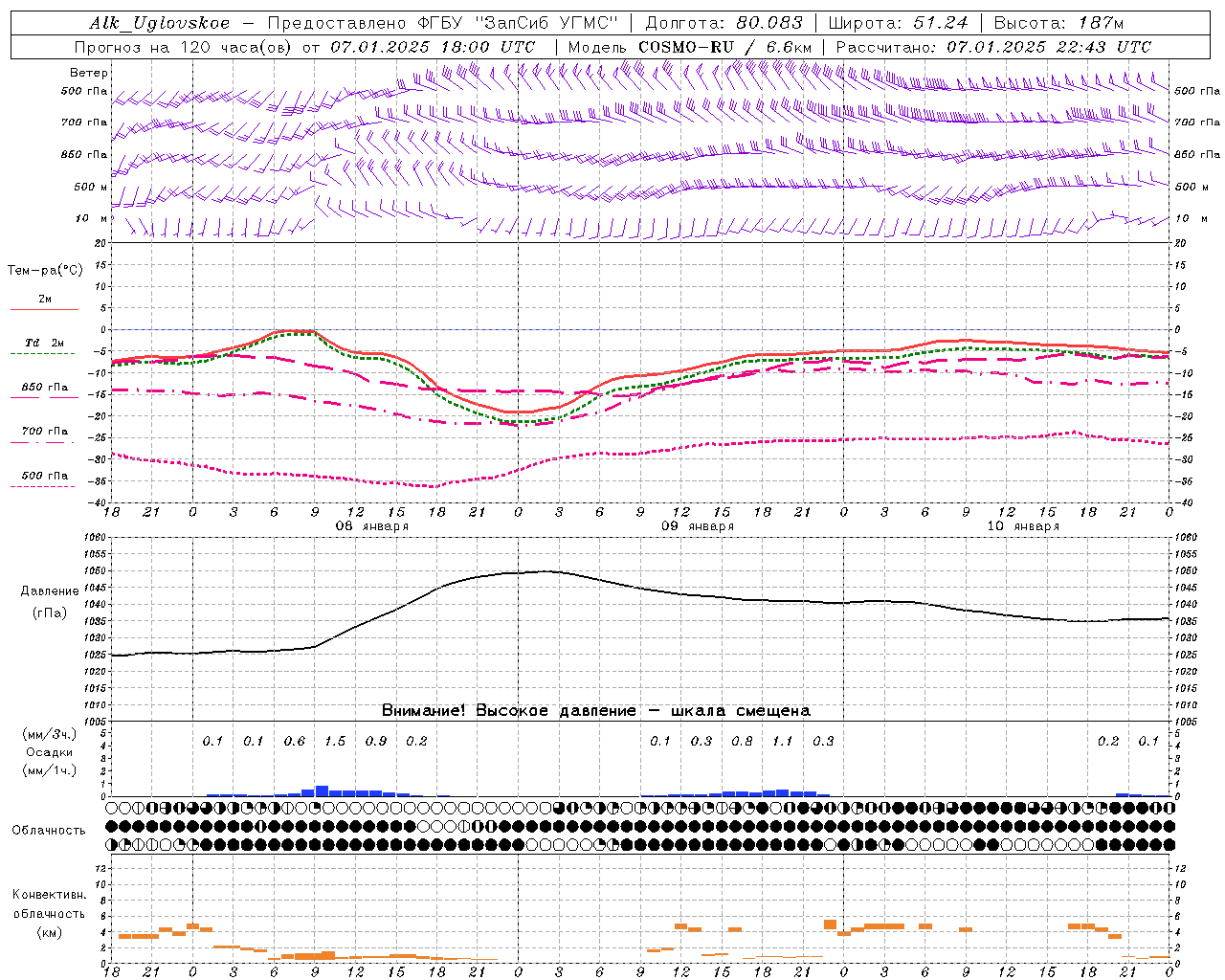Click the 09 января date label
Screen dimensions: 1225x980
coord(698,526)
